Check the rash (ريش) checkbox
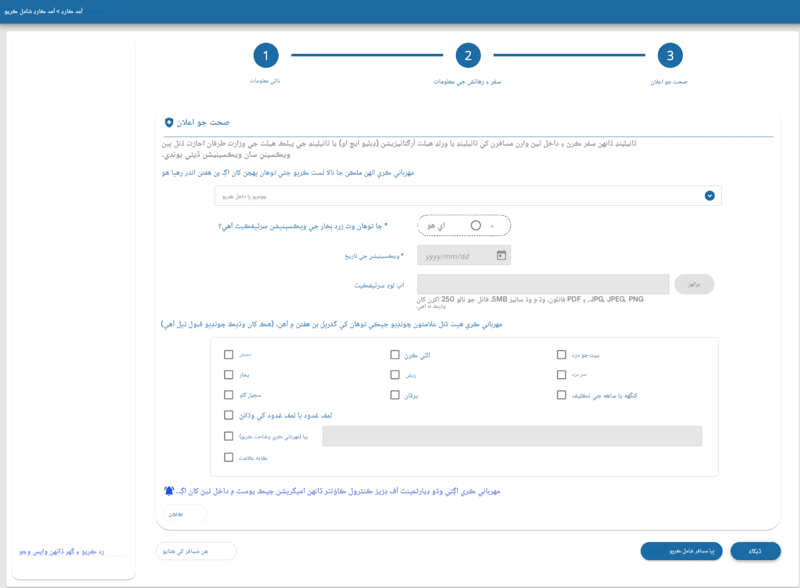The width and height of the screenshot is (800, 588). point(395,375)
